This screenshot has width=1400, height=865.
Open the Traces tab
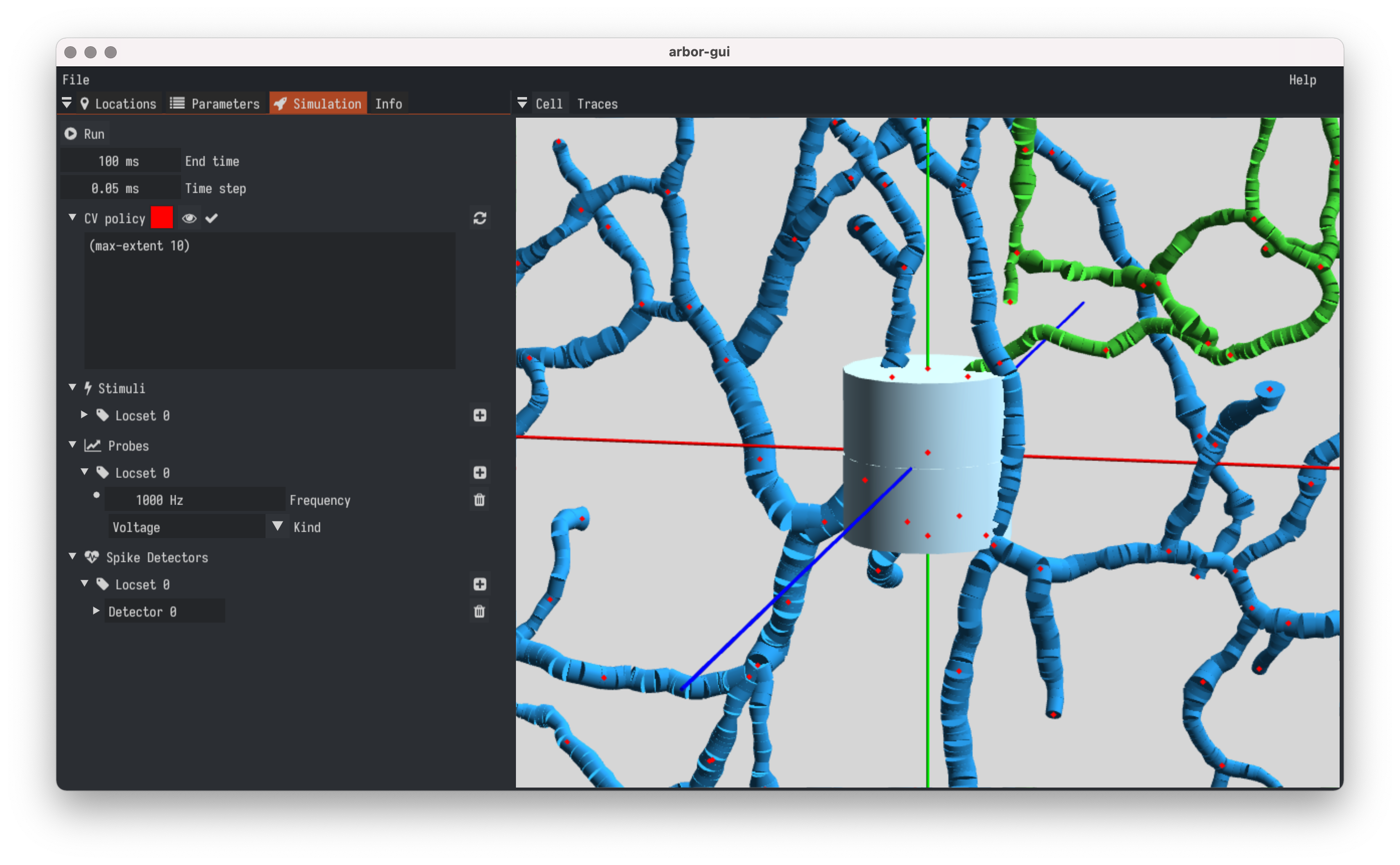tap(596, 104)
